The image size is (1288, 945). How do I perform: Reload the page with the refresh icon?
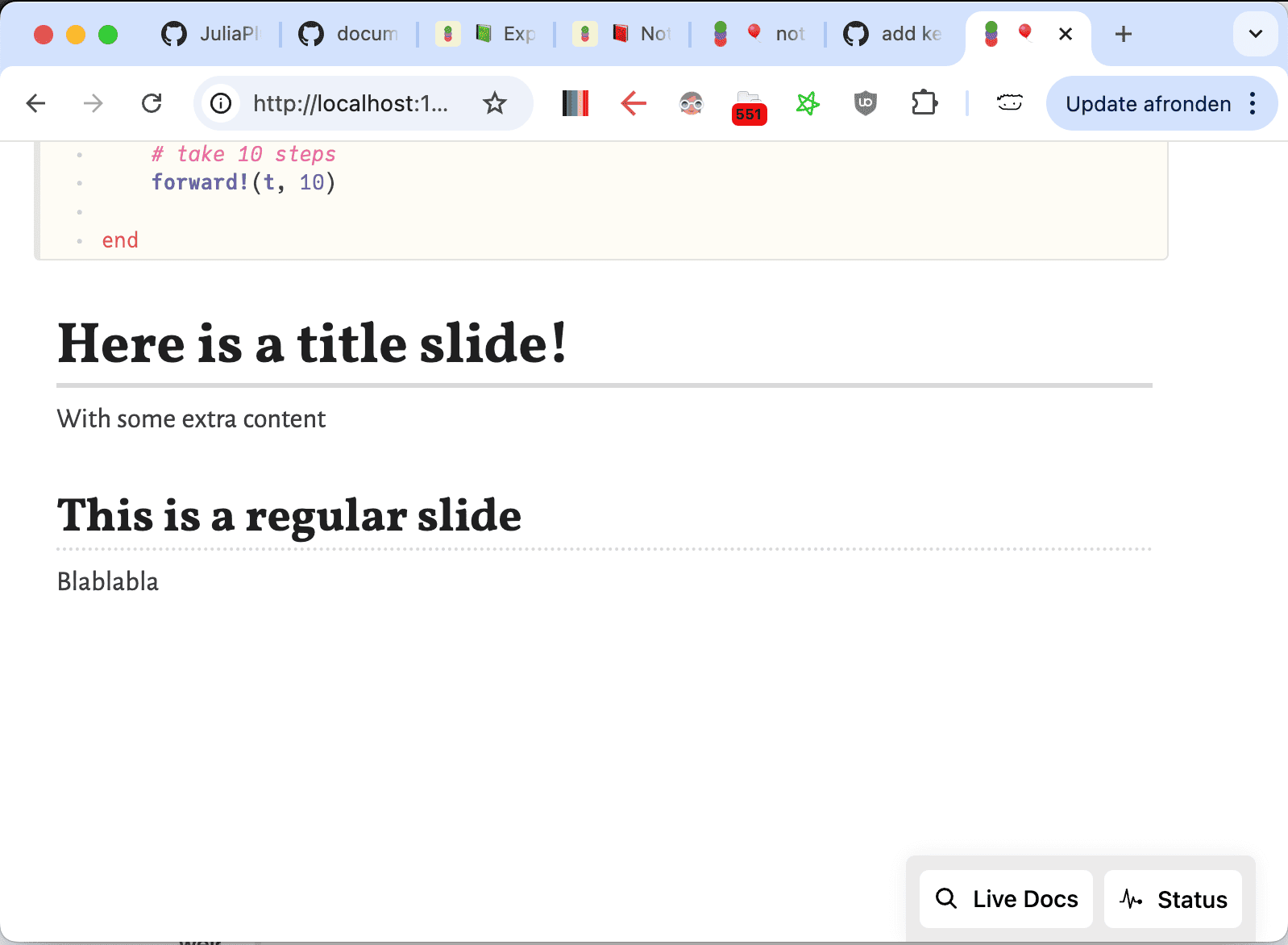[x=152, y=103]
